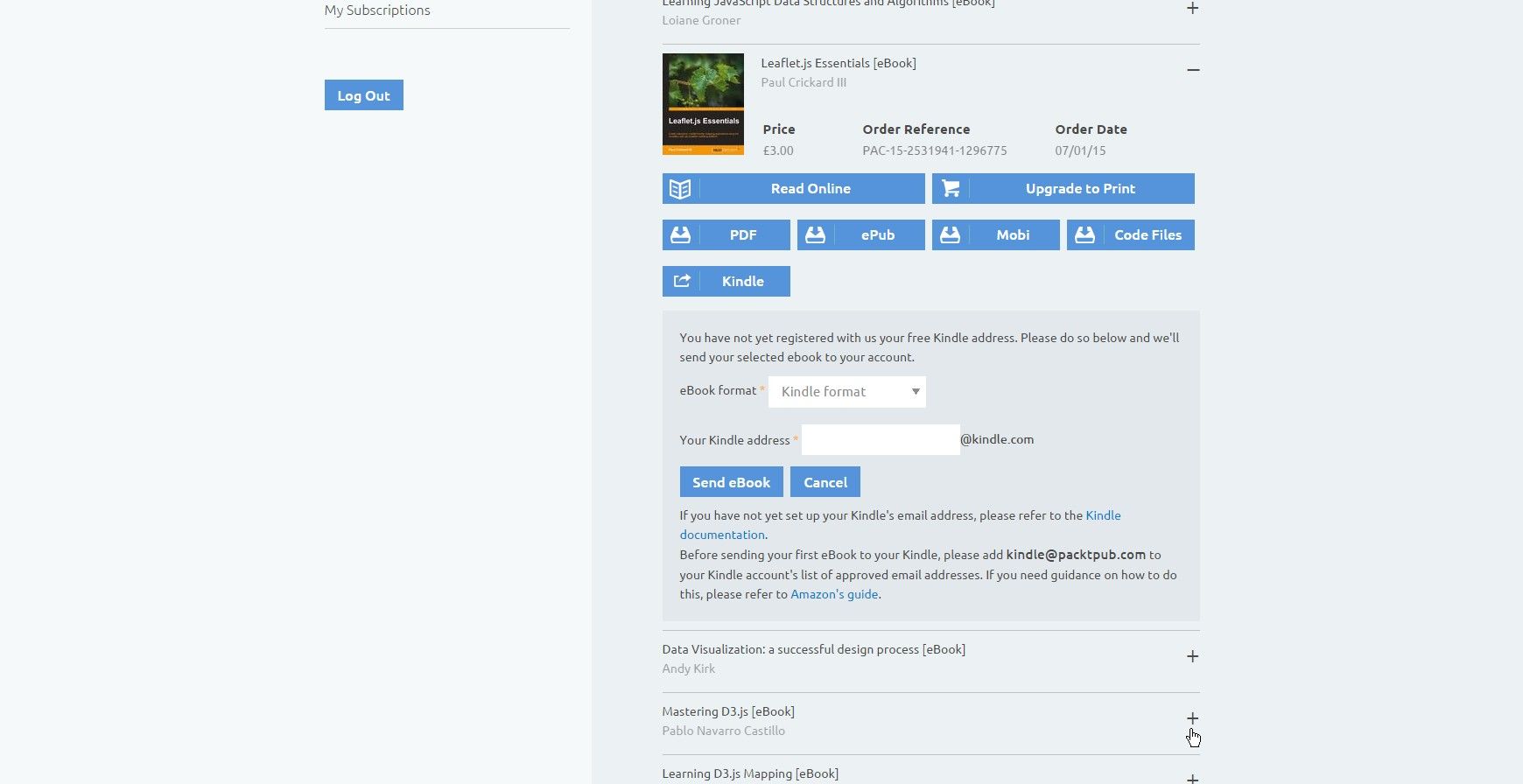
Task: Open My Subscriptions in the sidebar
Action: click(x=377, y=10)
